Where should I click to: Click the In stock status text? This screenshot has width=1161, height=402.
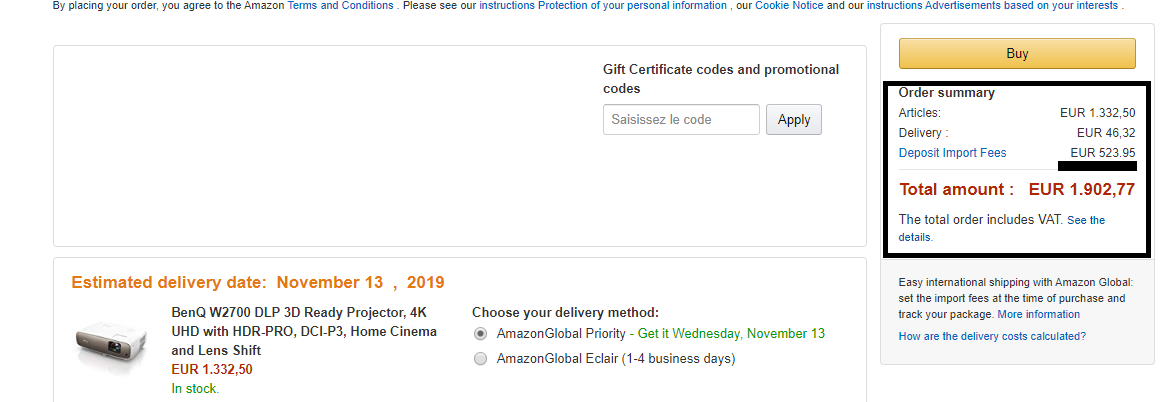coord(195,388)
